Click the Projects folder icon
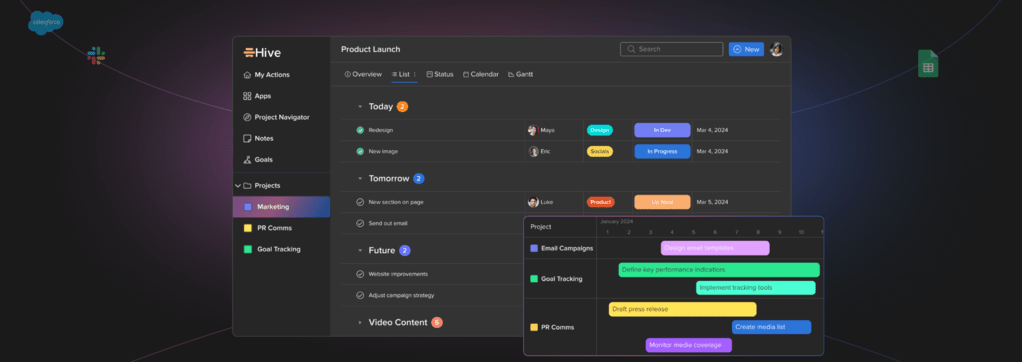The width and height of the screenshot is (1022, 362). click(247, 186)
